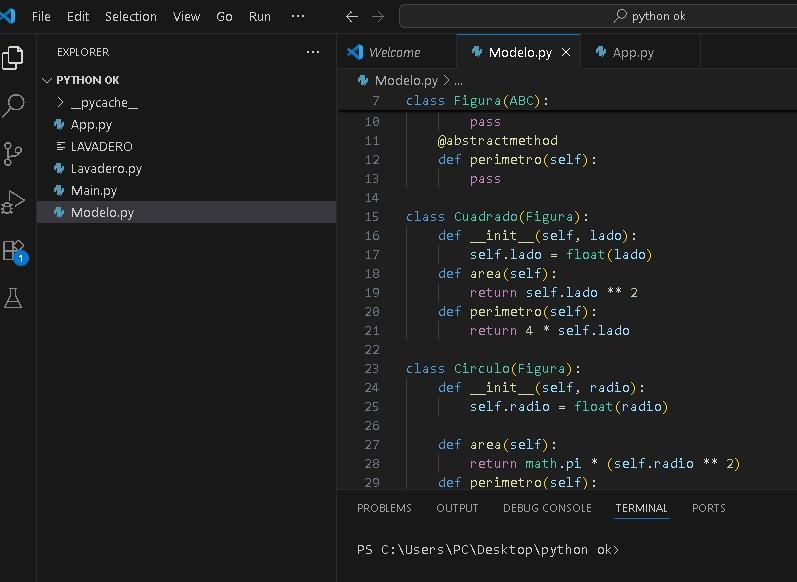The height and width of the screenshot is (582, 797).
Task: Close the Modelo.py tab
Action: (566, 52)
